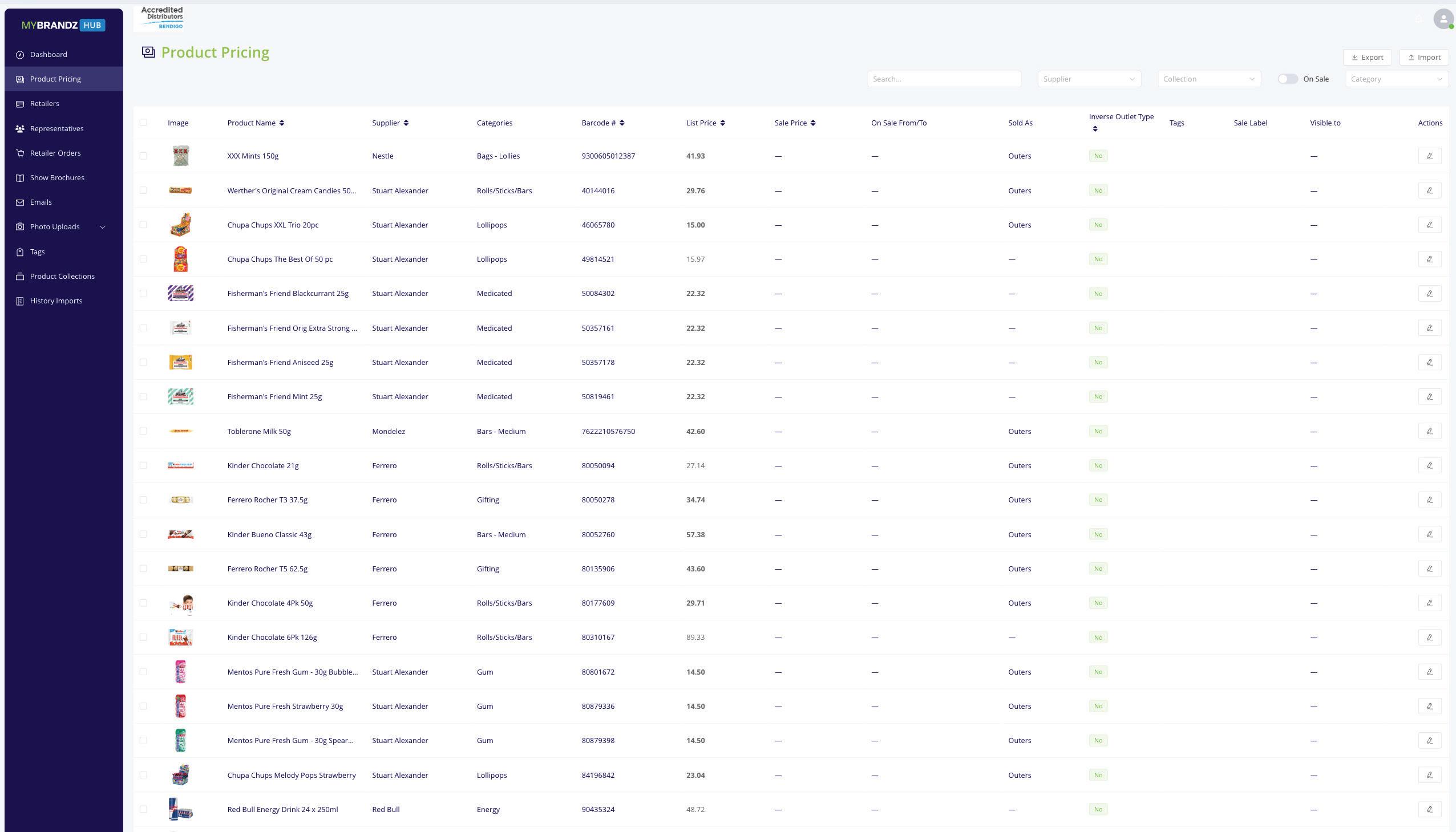Click the edit icon for XXX Mints 150g
This screenshot has height=832, width=1456.
point(1429,156)
